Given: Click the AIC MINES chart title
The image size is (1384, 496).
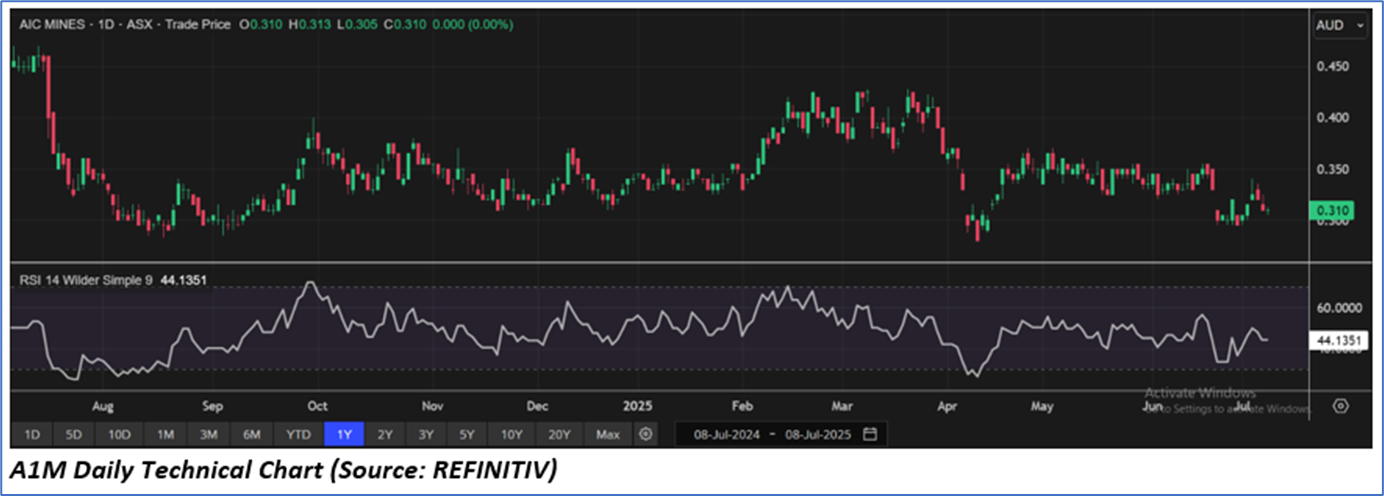Looking at the screenshot, I should [x=59, y=24].
